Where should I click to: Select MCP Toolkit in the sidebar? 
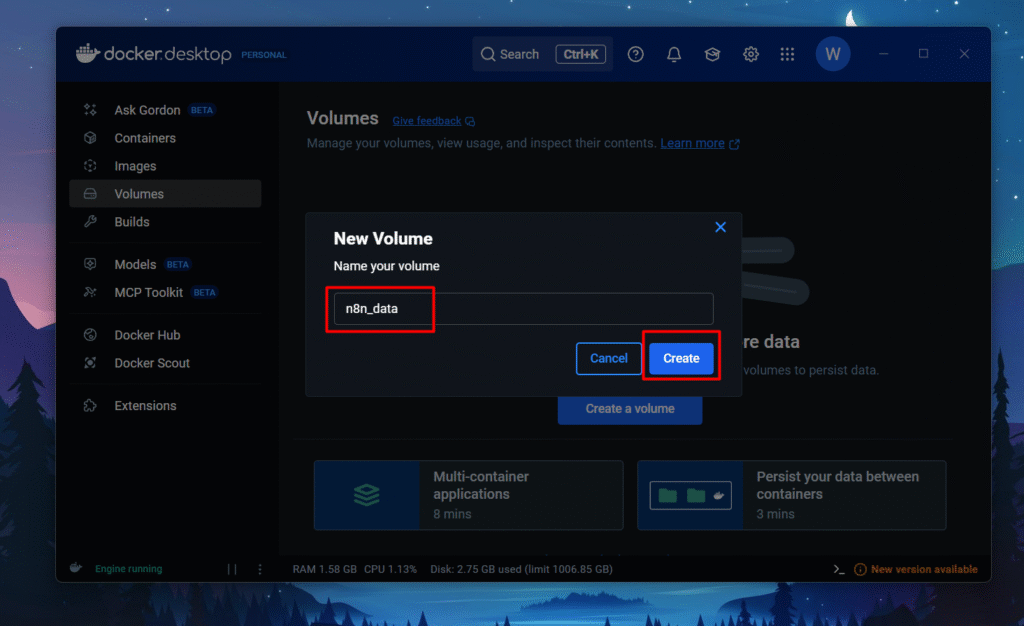click(x=148, y=292)
